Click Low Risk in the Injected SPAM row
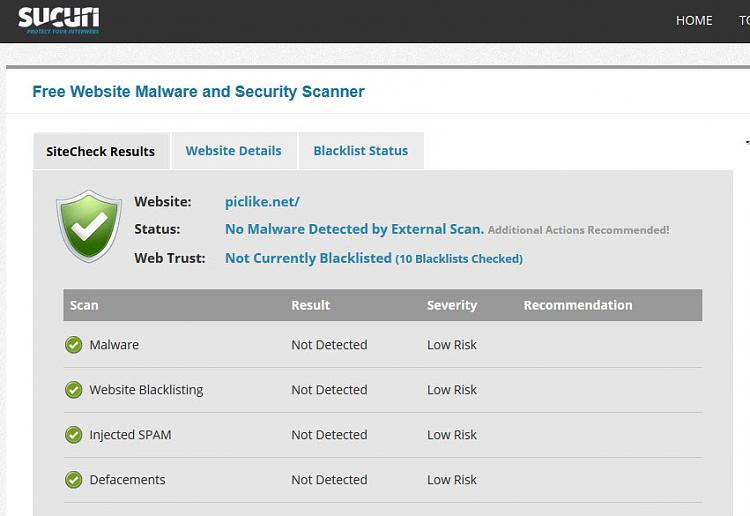Viewport: 750px width, 516px height. coord(452,435)
